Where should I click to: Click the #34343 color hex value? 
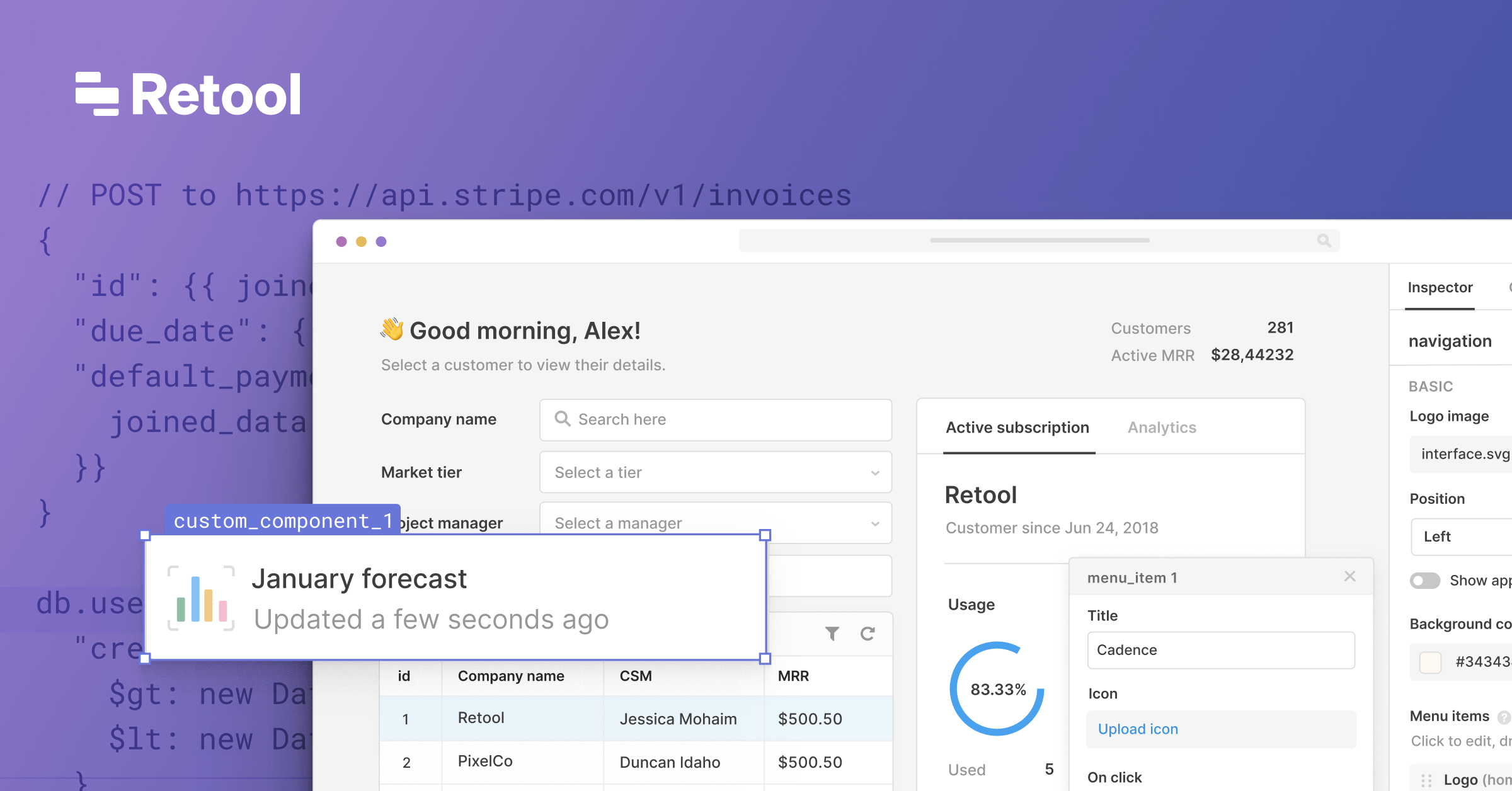(1483, 662)
